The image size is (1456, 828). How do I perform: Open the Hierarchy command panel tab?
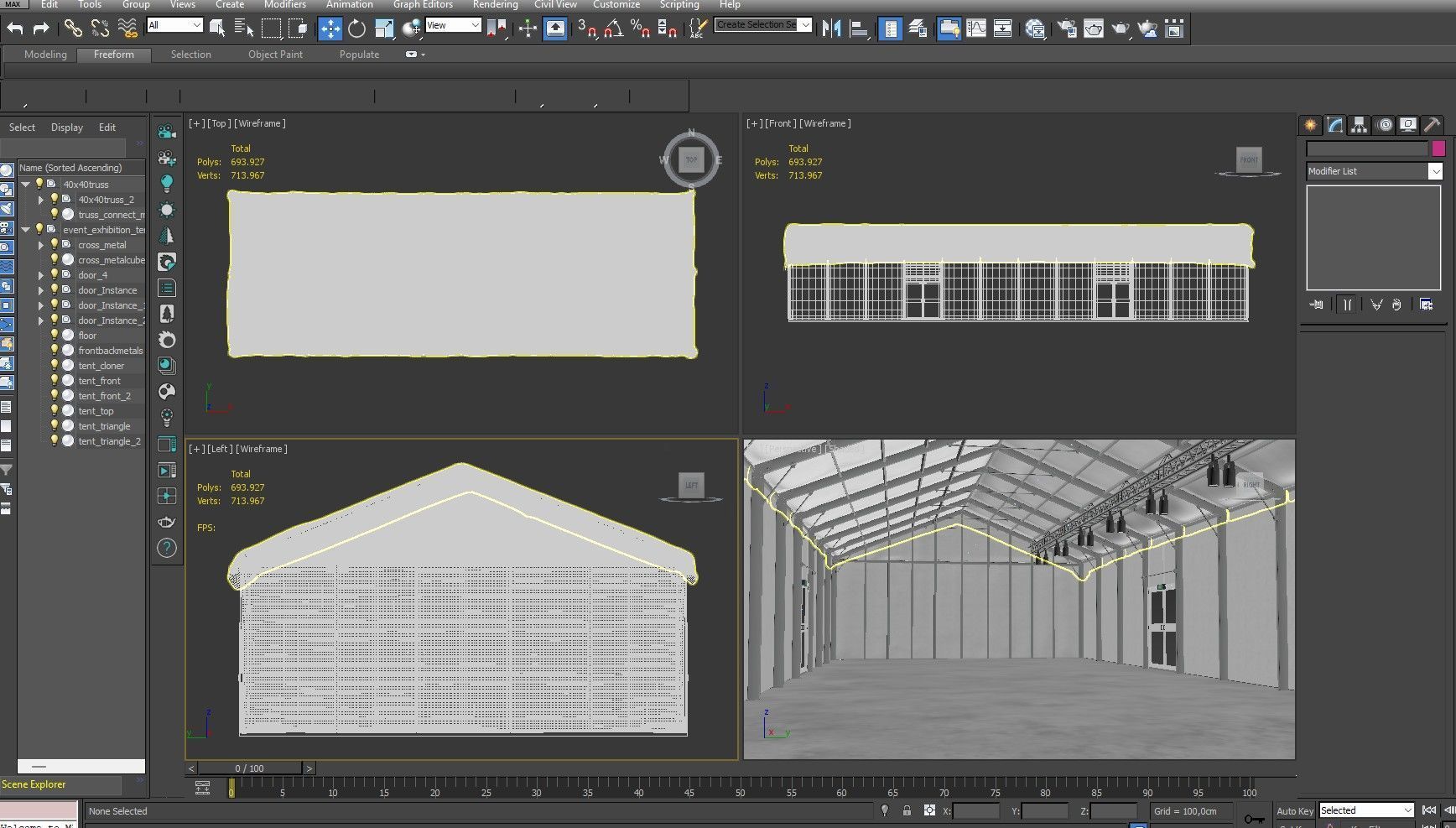click(x=1359, y=125)
